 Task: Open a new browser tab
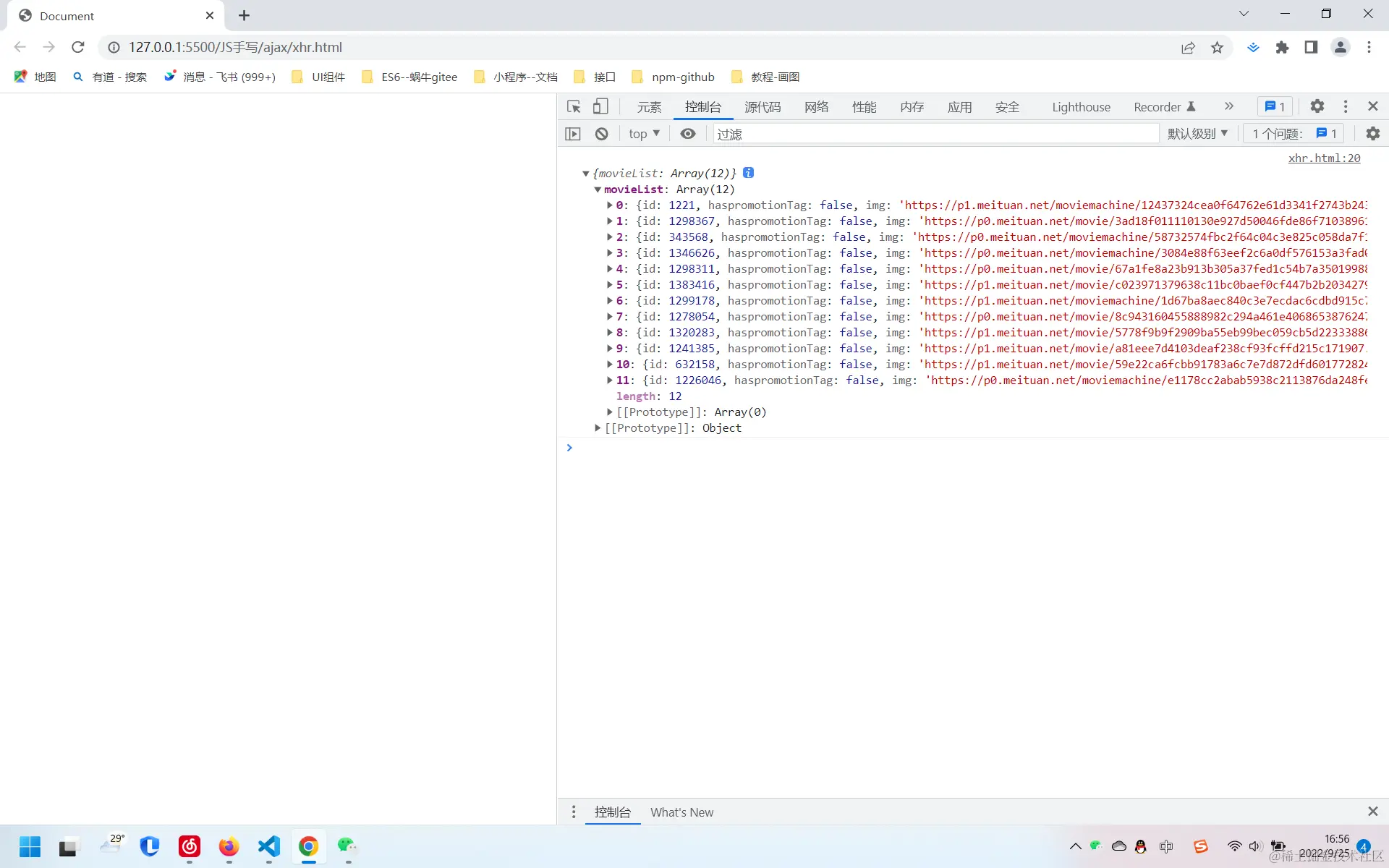point(245,15)
